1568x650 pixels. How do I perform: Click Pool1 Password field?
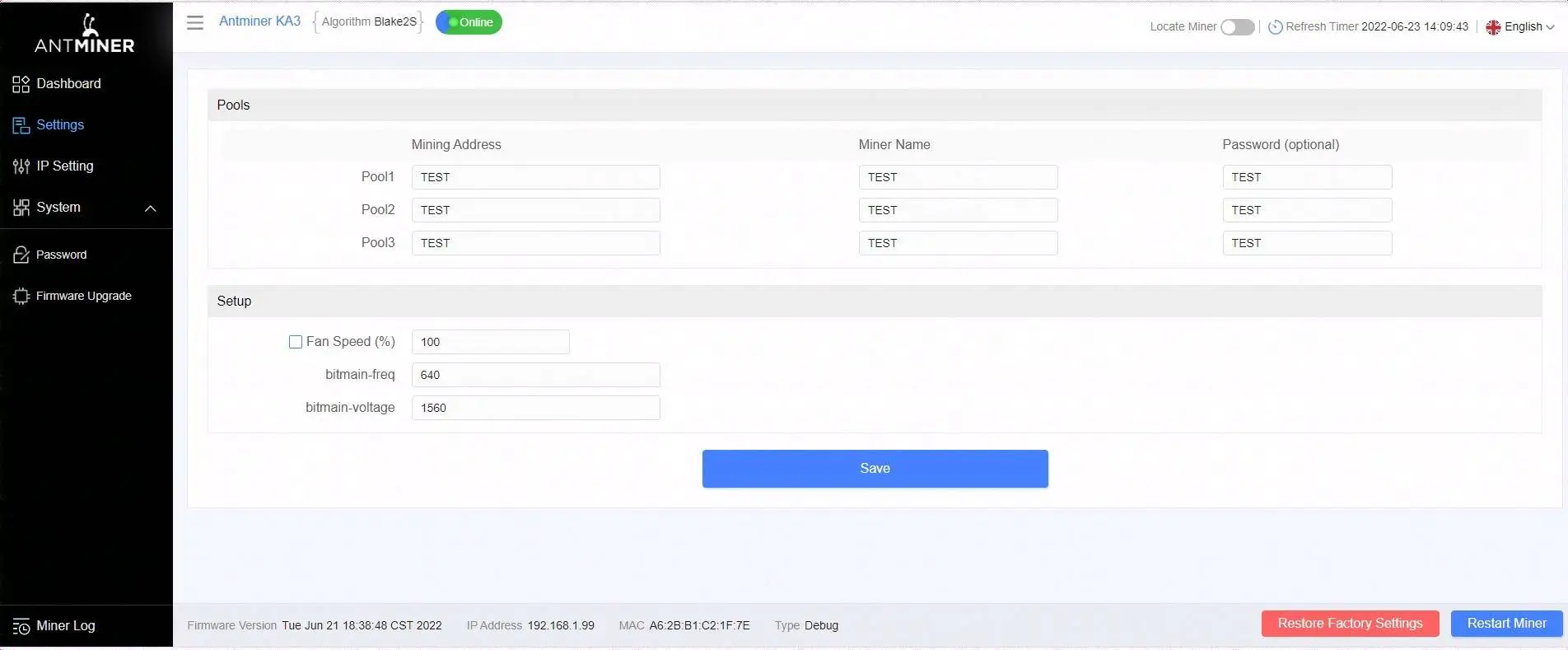tap(1307, 177)
